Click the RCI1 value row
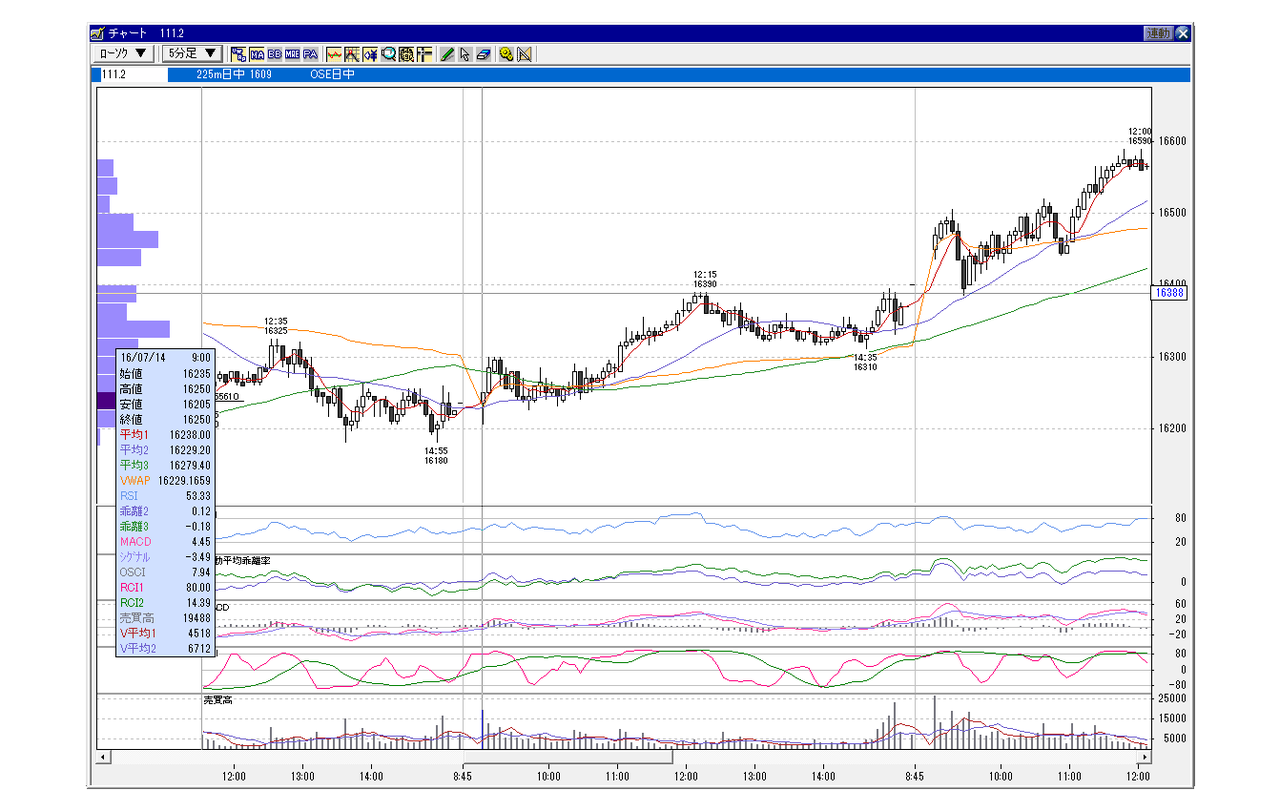The width and height of the screenshot is (1280, 811). (165, 588)
